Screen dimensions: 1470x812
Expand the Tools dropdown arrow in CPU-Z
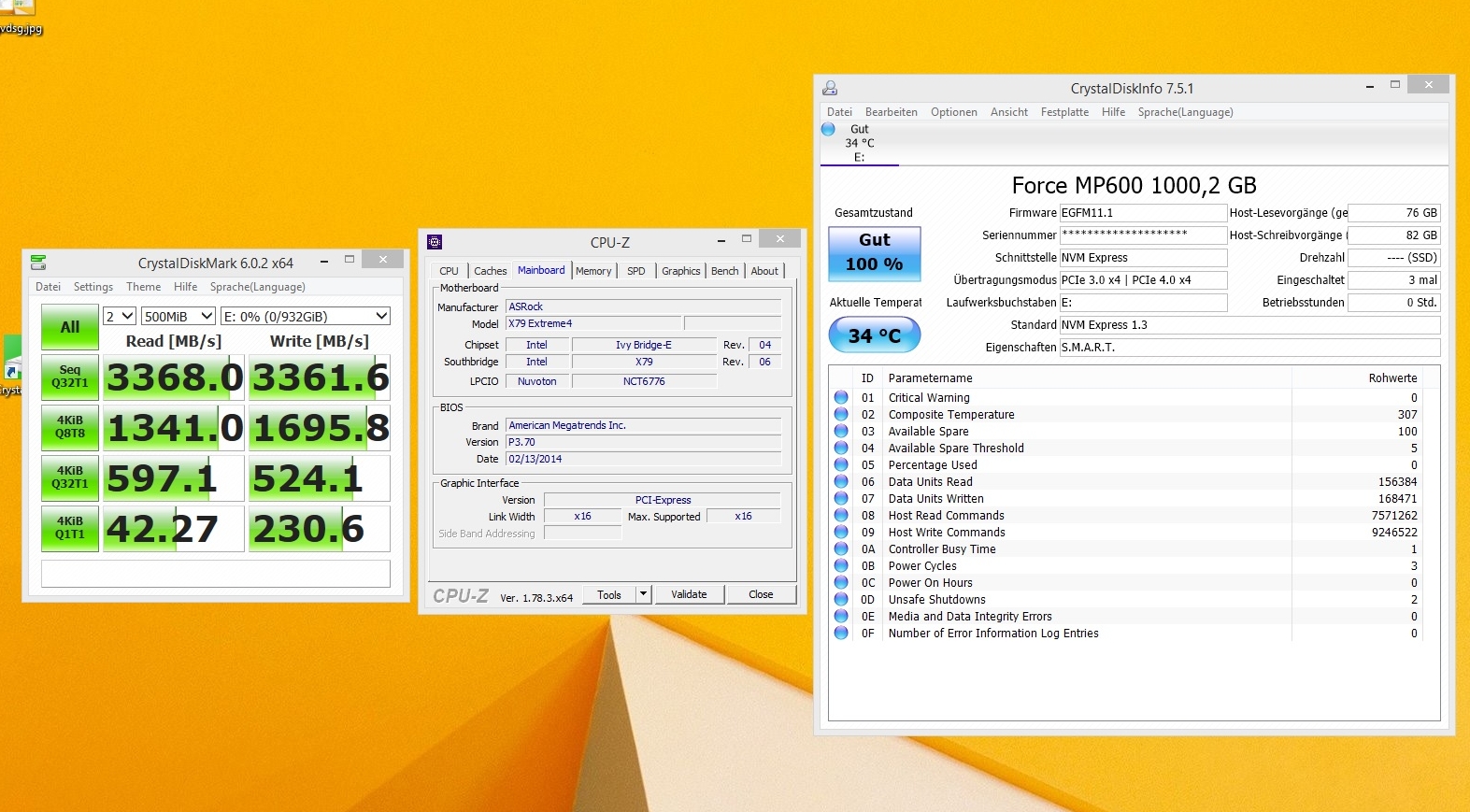pyautogui.click(x=643, y=594)
